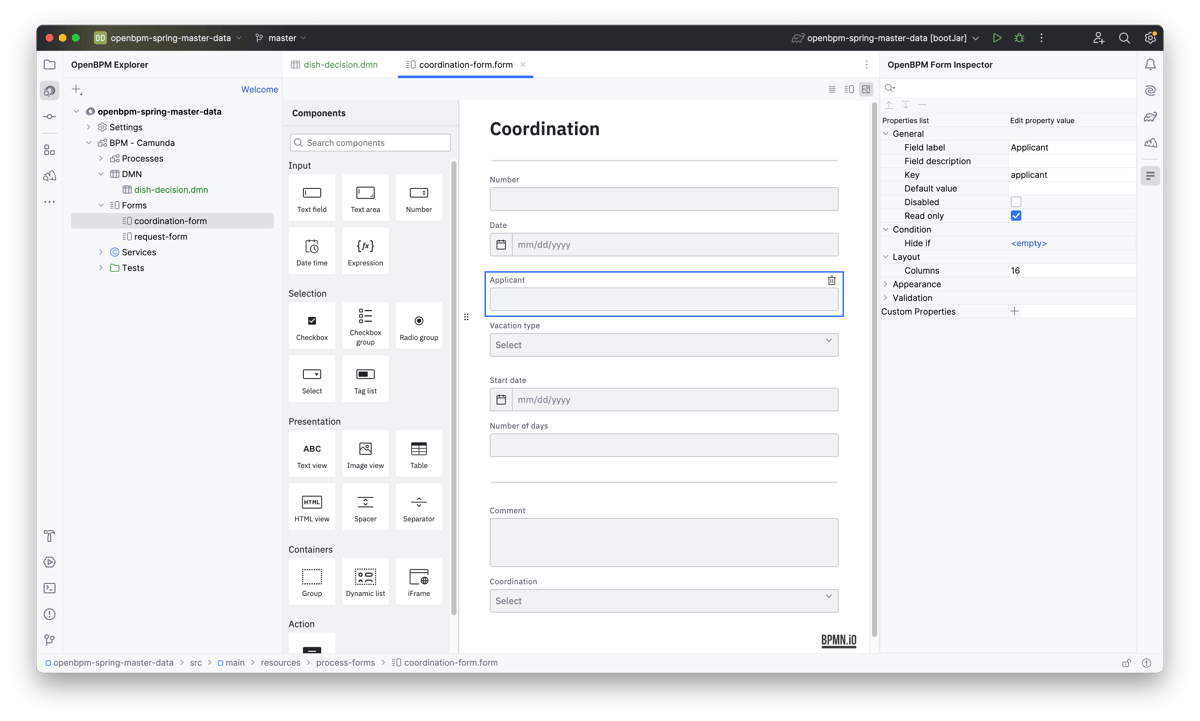Screen dimensions: 1200x721
Task: Click the empty Hide if value link
Action: [1029, 243]
